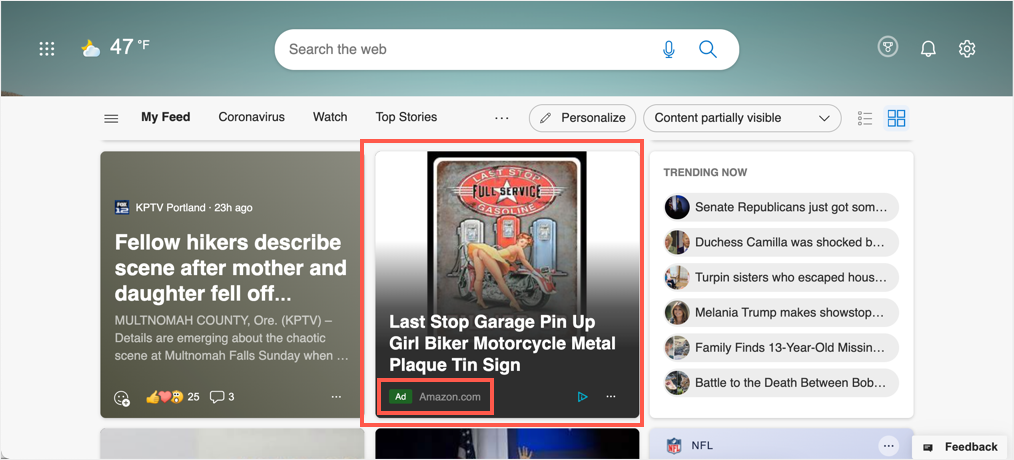Click in the Search the web field
Image resolution: width=1014 pixels, height=460 pixels.
tap(460, 49)
